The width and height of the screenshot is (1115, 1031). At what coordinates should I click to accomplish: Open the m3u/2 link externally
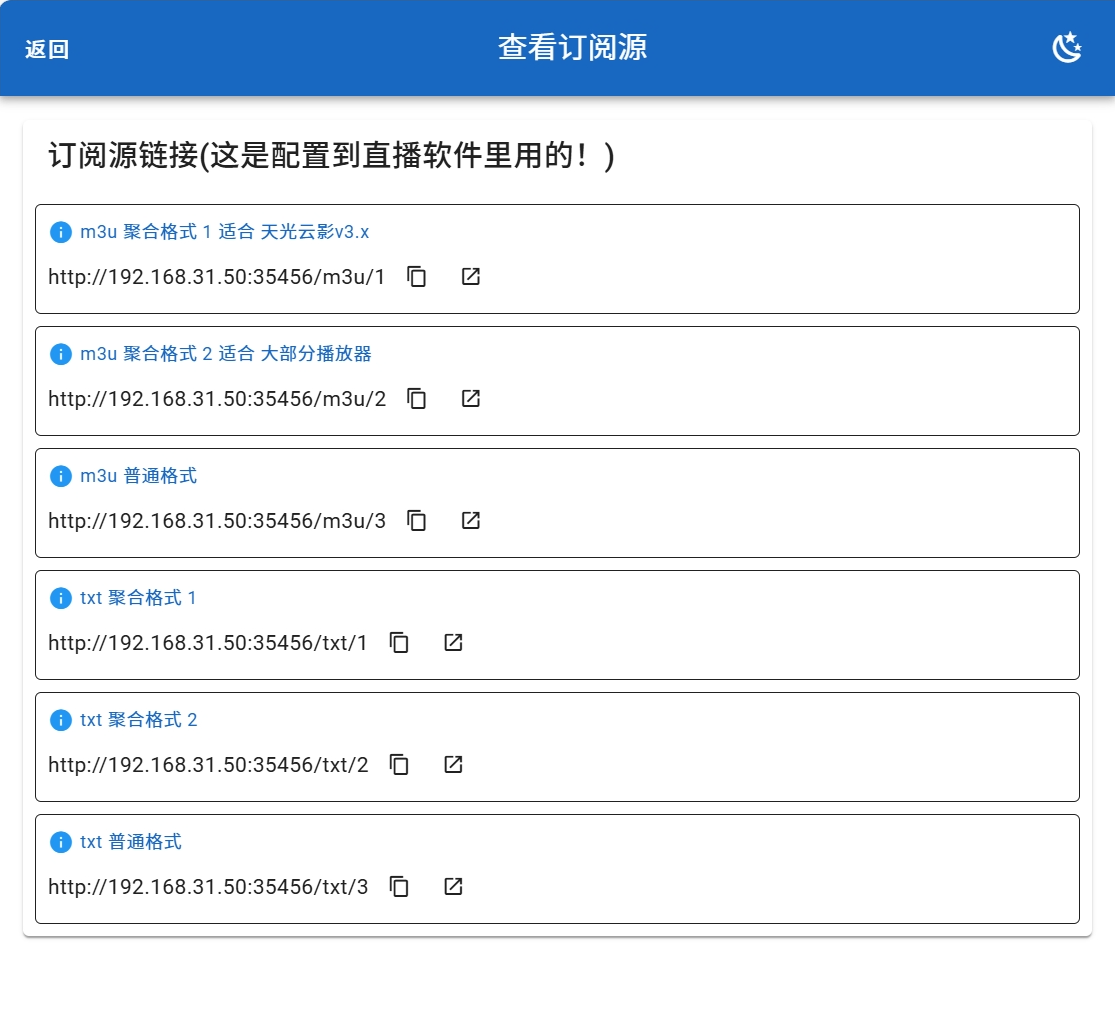click(471, 399)
